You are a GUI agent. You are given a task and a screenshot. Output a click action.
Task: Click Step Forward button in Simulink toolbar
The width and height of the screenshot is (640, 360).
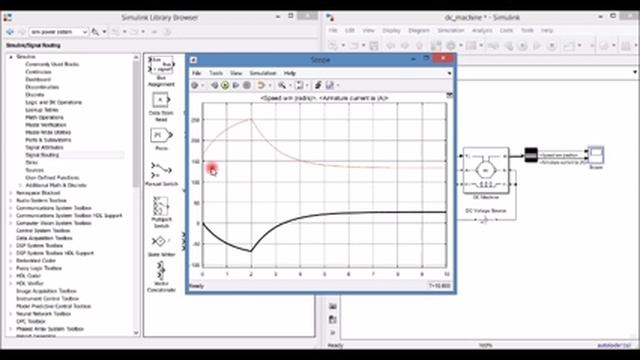coord(537,46)
